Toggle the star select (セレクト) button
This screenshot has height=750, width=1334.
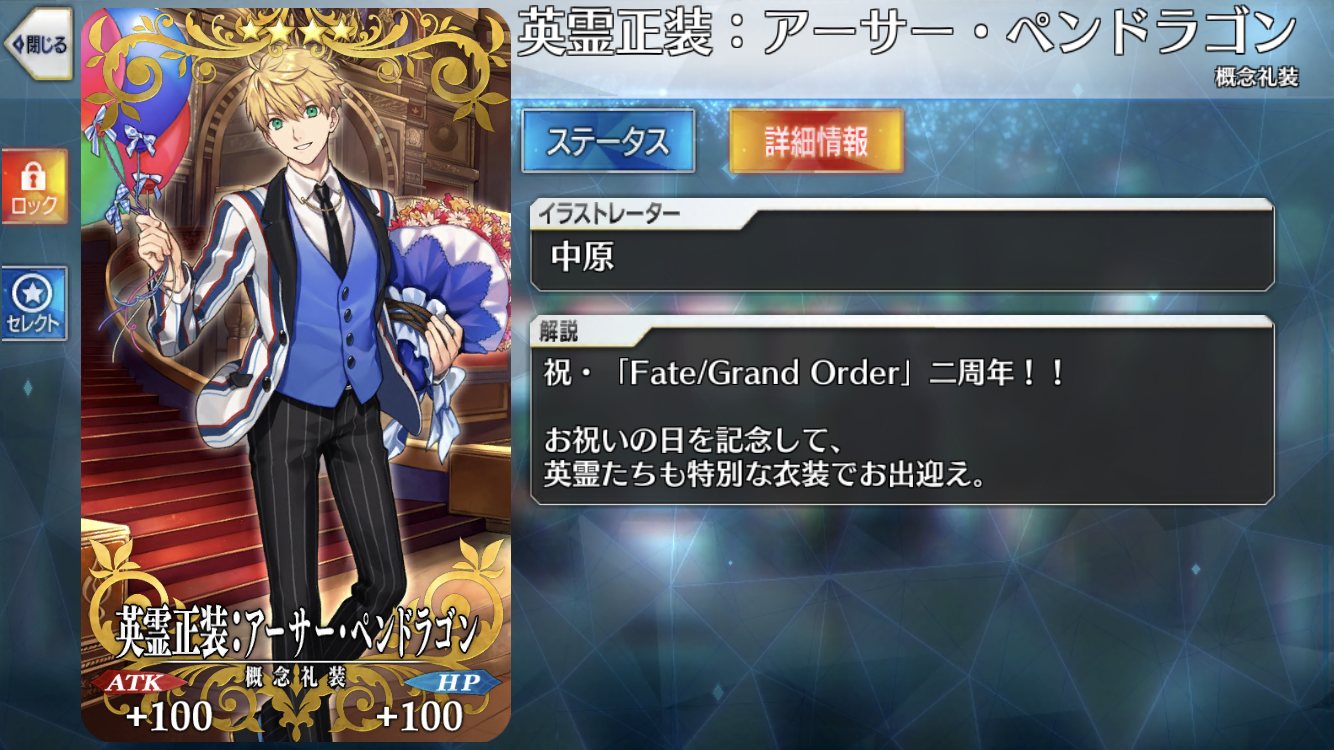(34, 304)
